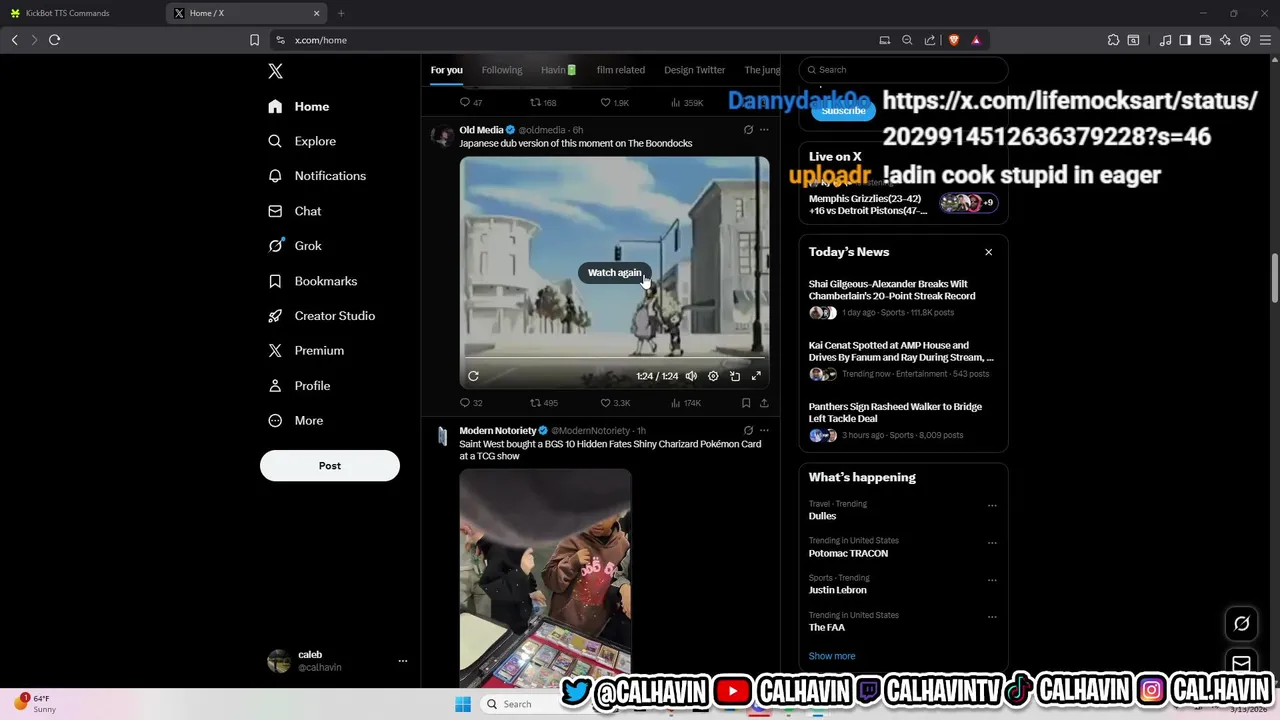Go to Profile in the sidebar

299,386
